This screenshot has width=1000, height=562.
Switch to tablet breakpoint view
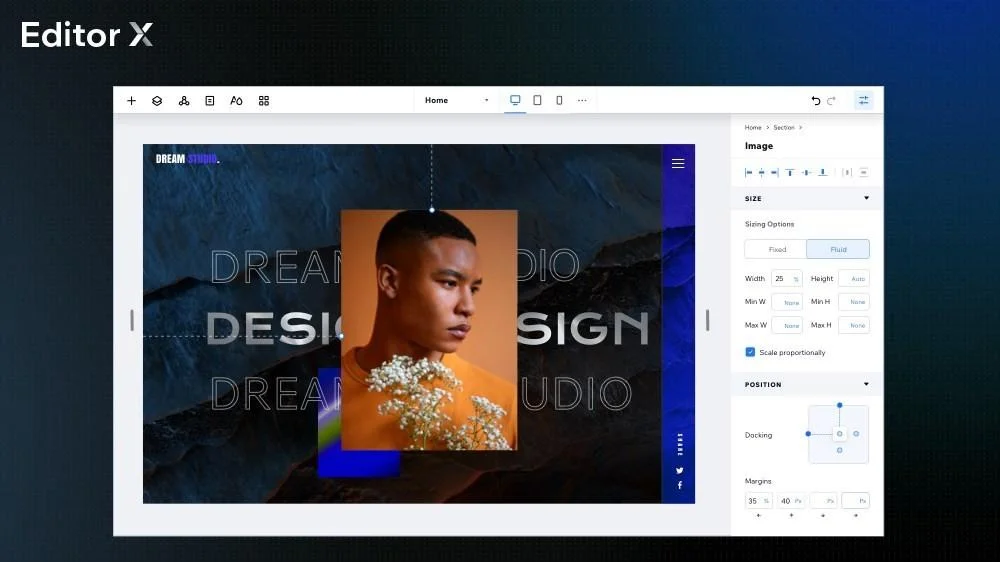tap(537, 100)
